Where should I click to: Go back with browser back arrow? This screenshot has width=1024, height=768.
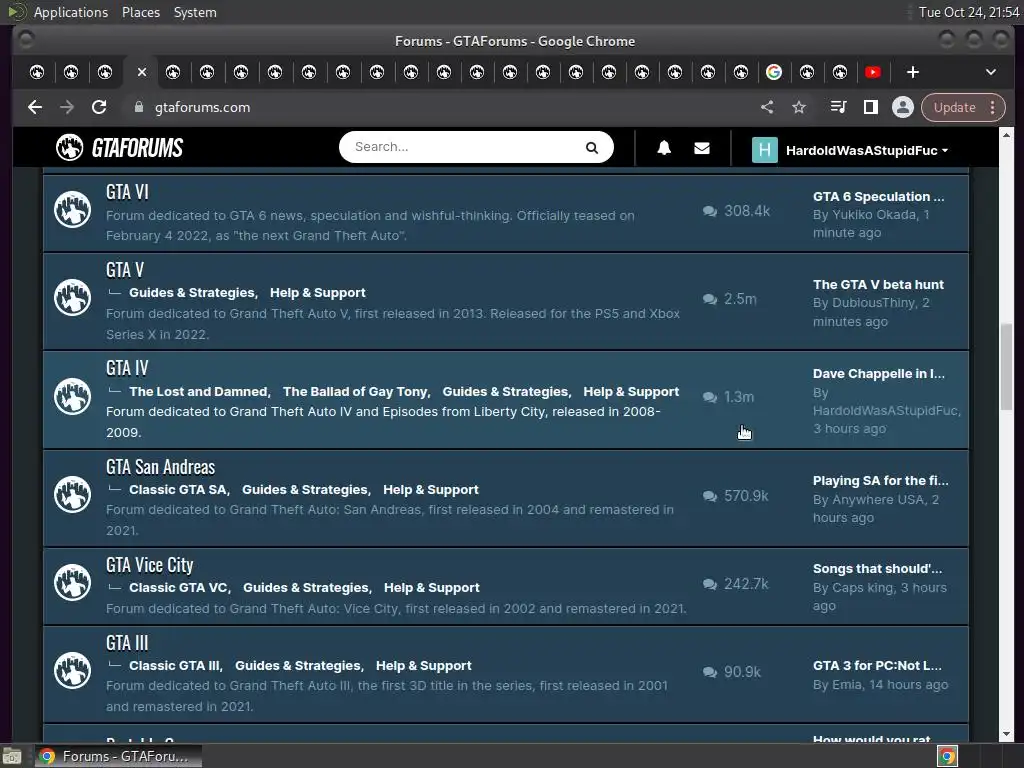click(35, 107)
